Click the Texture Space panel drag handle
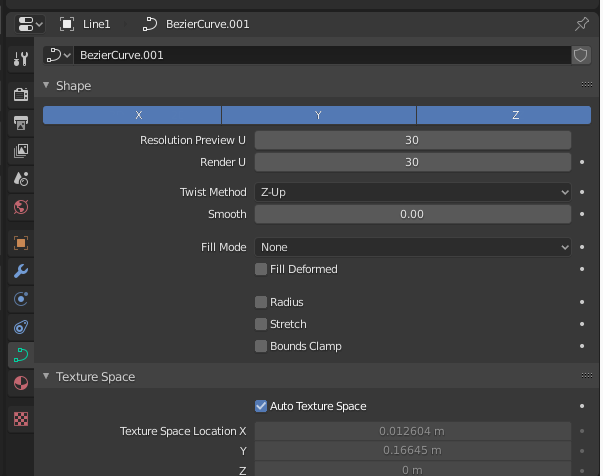 (586, 376)
